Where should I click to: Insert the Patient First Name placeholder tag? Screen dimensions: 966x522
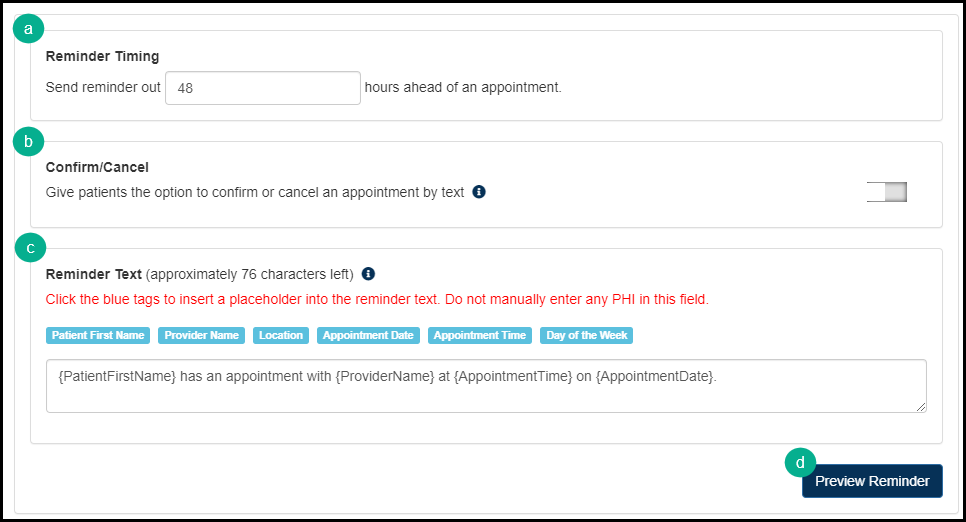(x=97, y=336)
